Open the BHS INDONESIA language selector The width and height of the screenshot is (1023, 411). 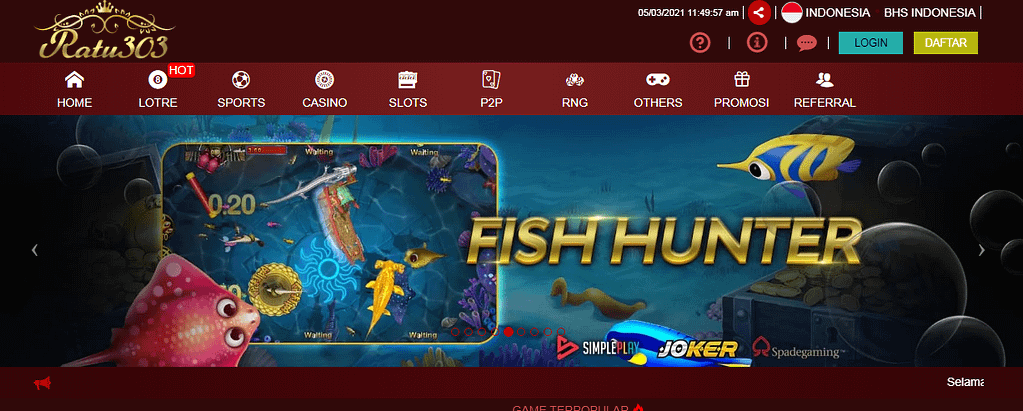click(930, 12)
